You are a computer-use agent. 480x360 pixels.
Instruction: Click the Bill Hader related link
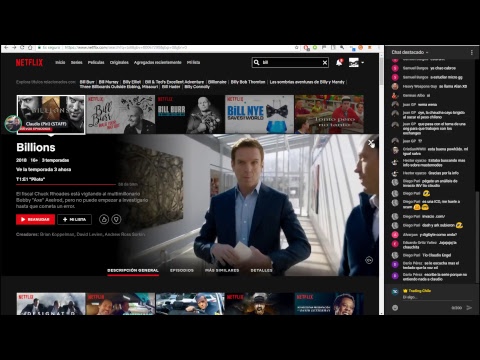(x=171, y=87)
